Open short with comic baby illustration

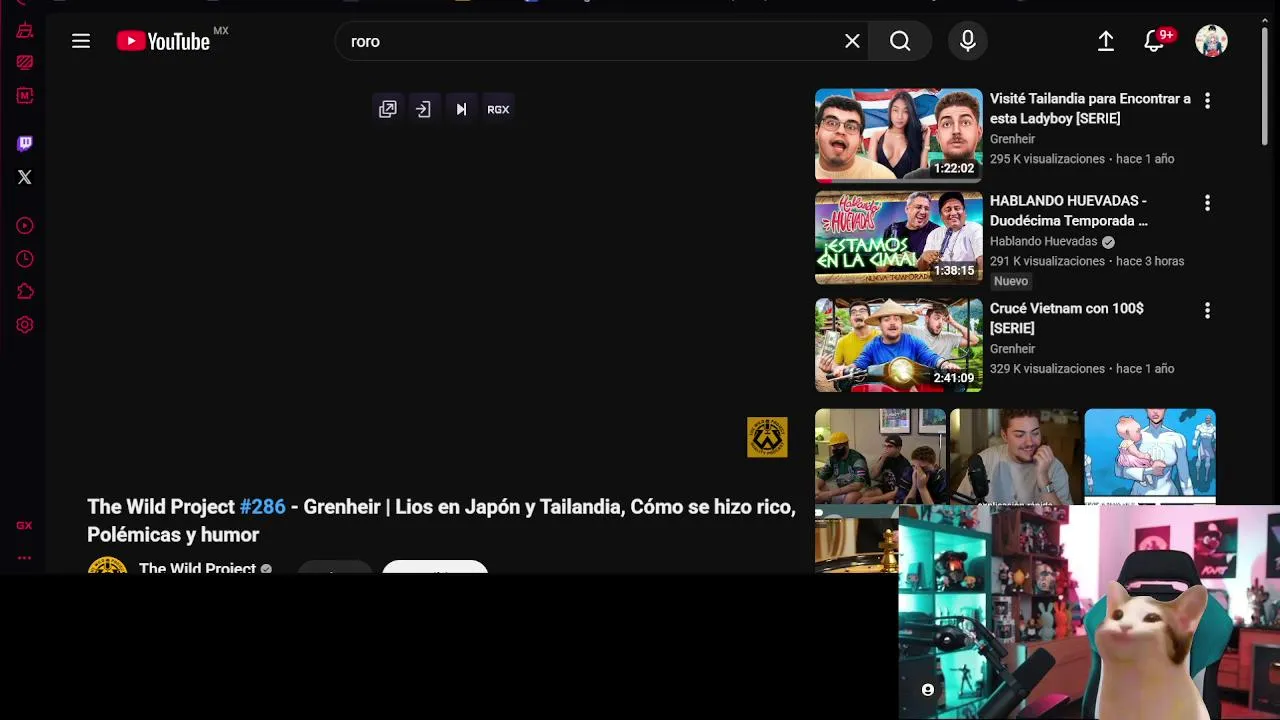1150,455
